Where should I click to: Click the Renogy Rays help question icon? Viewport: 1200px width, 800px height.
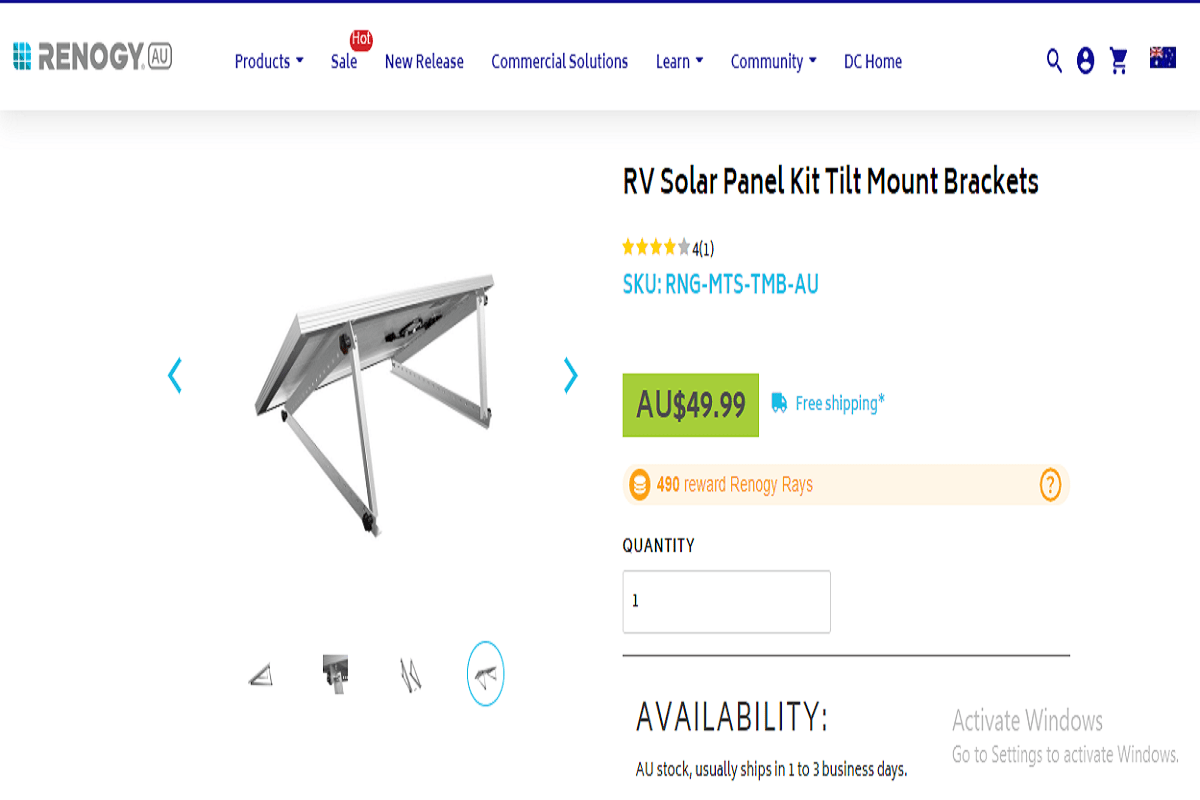tap(1050, 485)
